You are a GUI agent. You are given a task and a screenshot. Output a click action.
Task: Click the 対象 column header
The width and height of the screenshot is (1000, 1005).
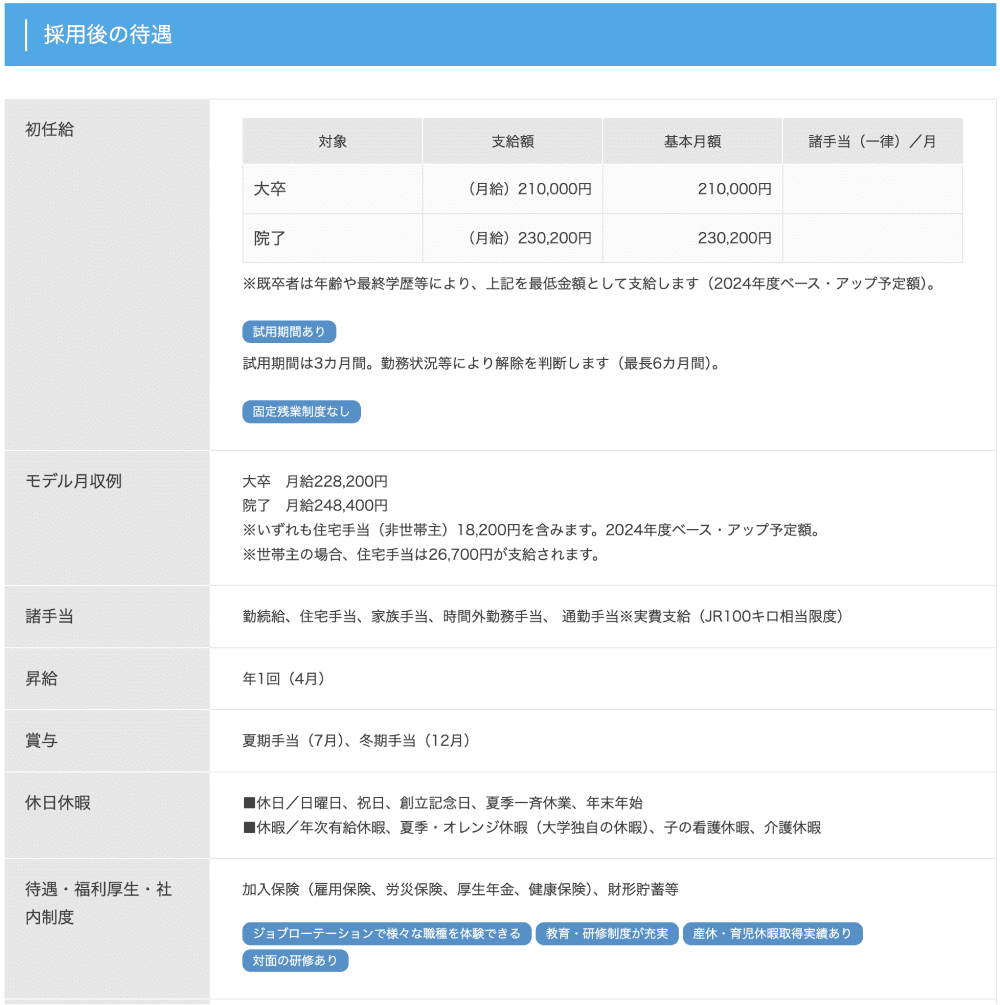332,142
